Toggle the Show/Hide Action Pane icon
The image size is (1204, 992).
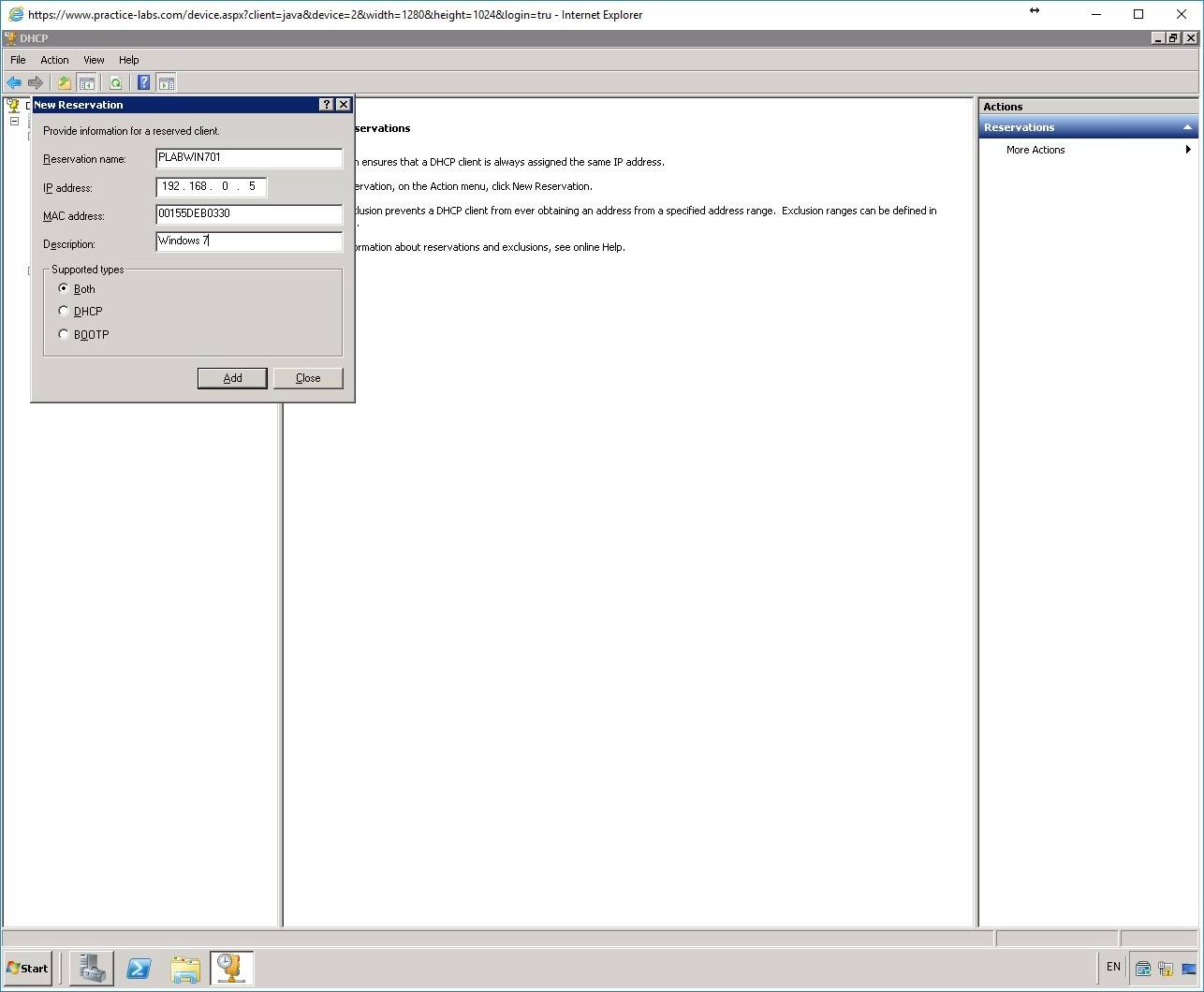click(167, 82)
